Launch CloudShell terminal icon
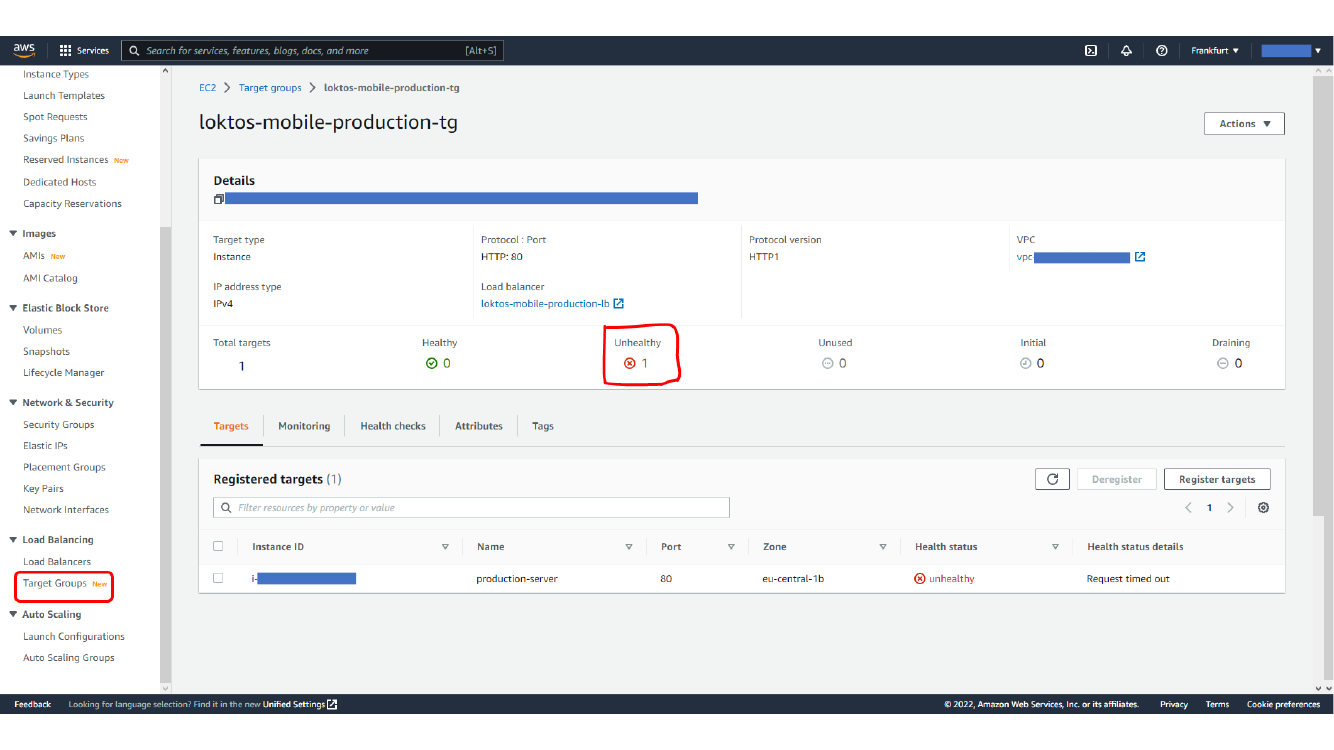The width and height of the screenshot is (1334, 750). (x=1092, y=51)
